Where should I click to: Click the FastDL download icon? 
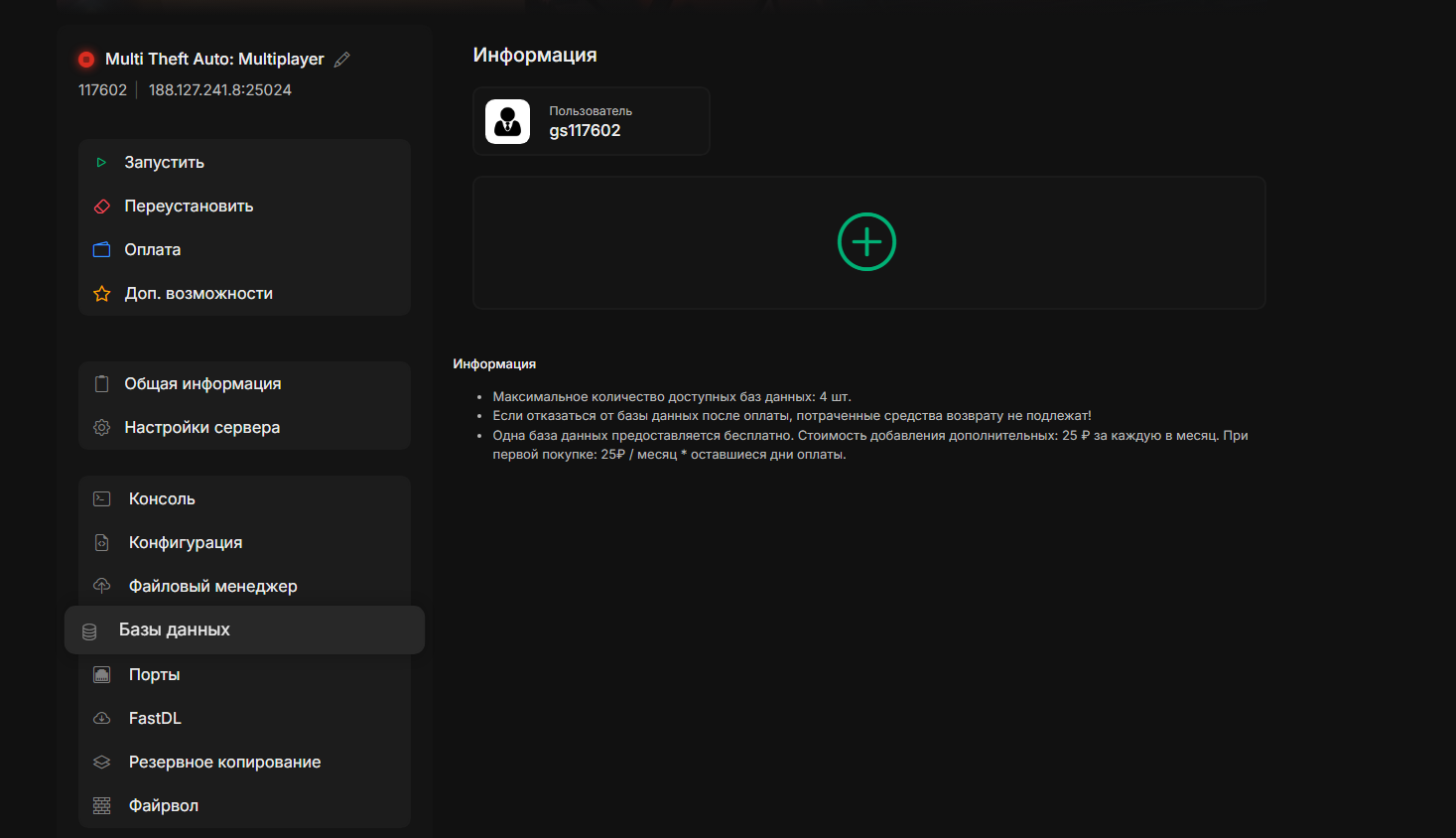tap(101, 718)
